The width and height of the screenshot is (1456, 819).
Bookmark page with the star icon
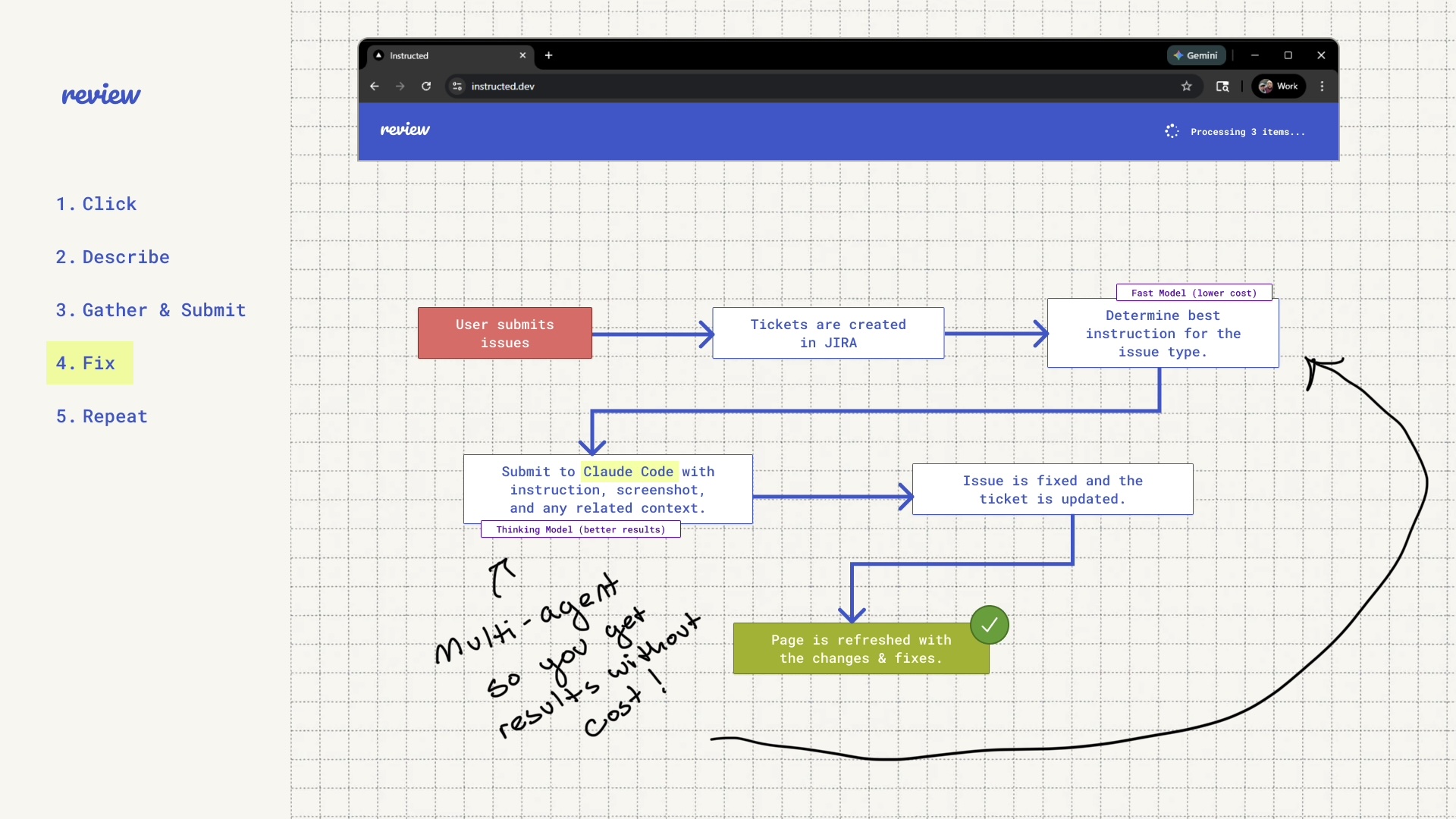(1187, 86)
